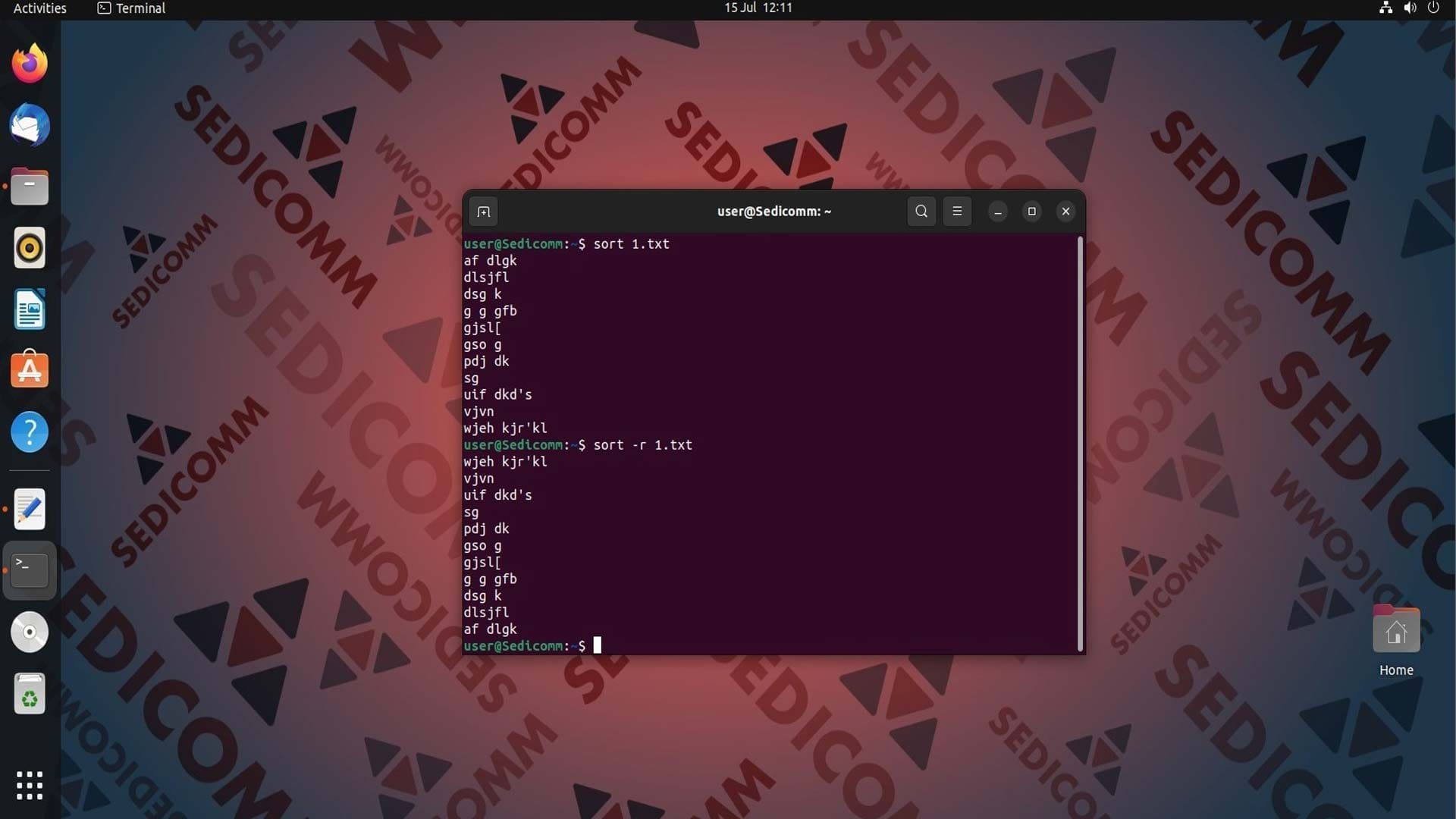
Task: Click the terminal vertical scrollbar
Action: (x=1080, y=444)
